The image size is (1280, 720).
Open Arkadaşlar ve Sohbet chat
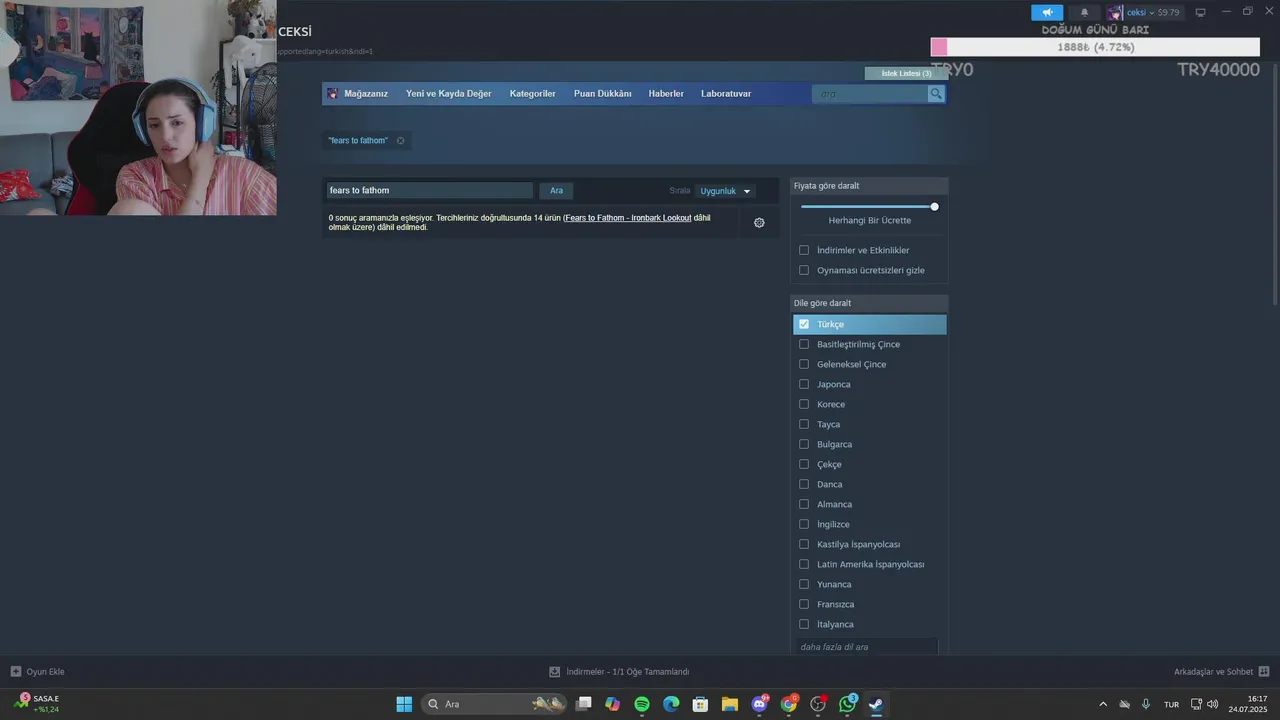pyautogui.click(x=1221, y=672)
